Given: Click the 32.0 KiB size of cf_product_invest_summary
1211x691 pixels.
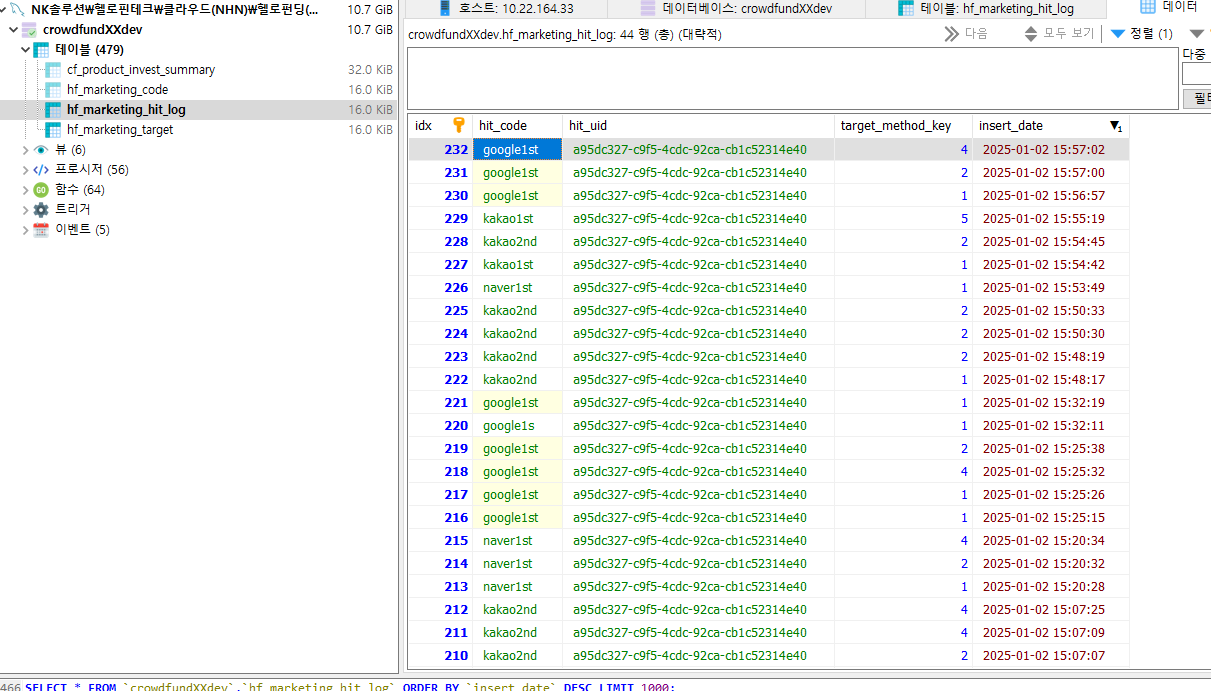Looking at the screenshot, I should point(370,70).
